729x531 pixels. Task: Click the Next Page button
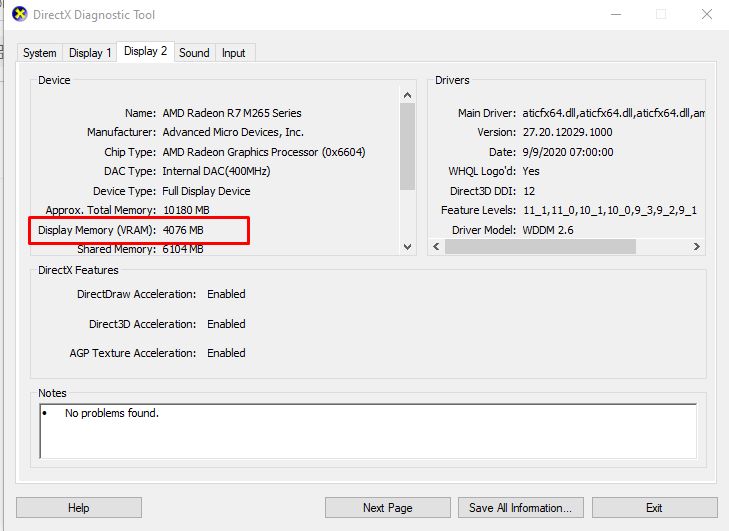coord(387,508)
